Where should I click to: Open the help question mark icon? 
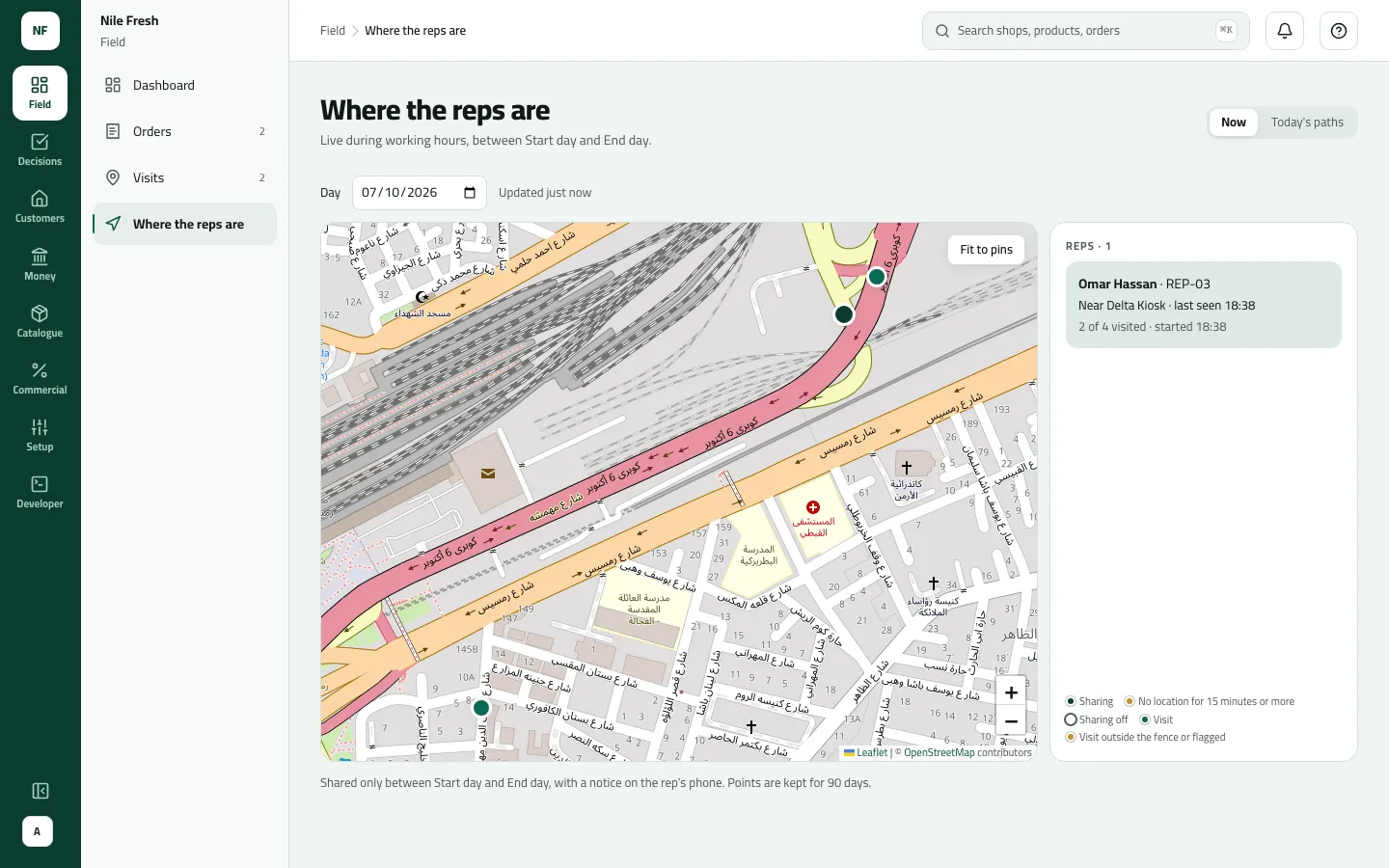[x=1339, y=31]
